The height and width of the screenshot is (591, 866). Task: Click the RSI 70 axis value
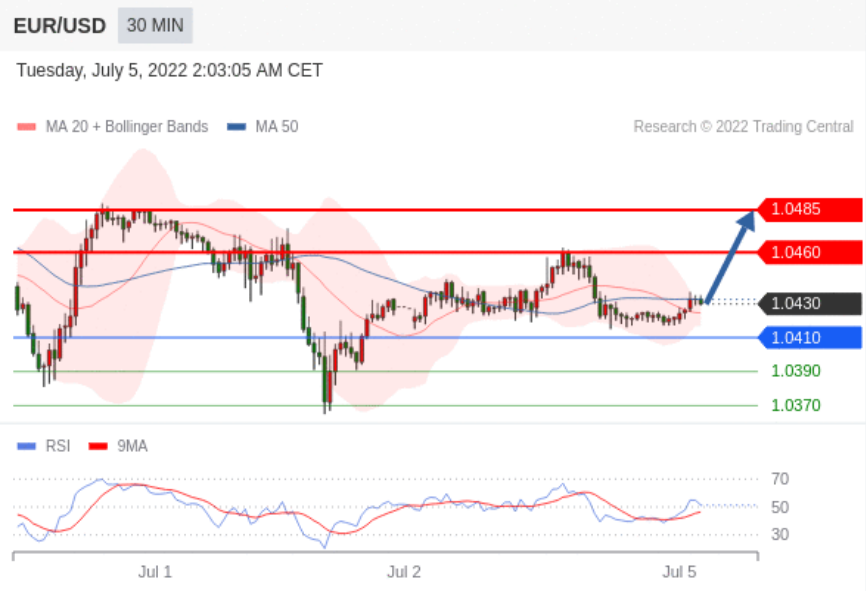[780, 479]
